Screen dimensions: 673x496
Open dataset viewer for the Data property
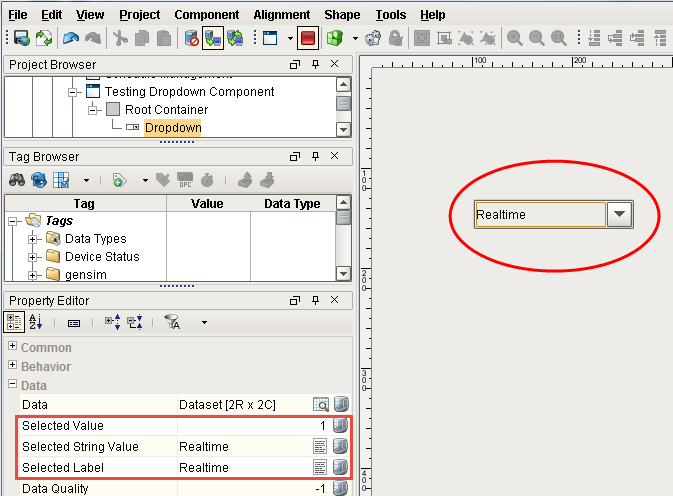321,405
